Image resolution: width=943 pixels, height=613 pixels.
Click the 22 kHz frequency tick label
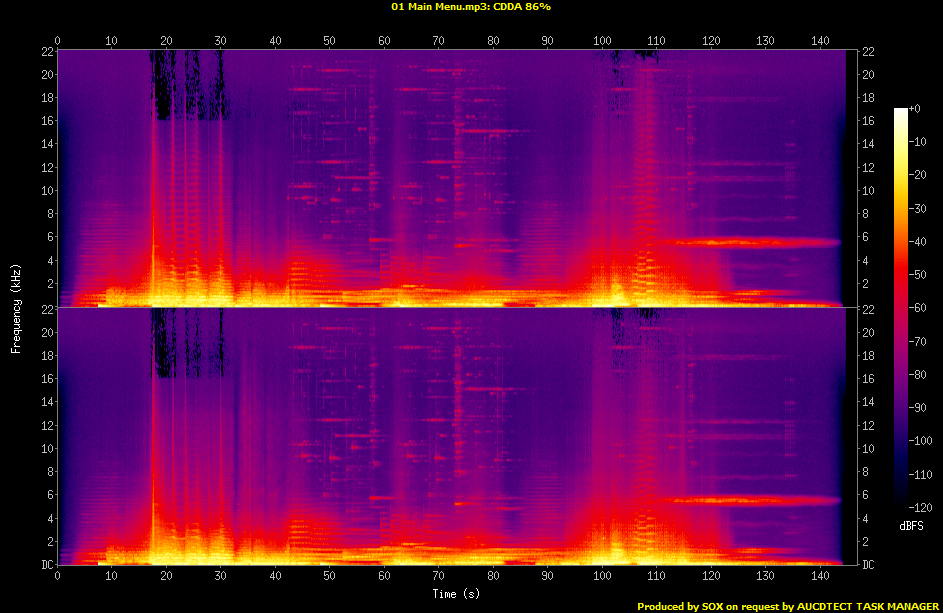pyautogui.click(x=46, y=52)
